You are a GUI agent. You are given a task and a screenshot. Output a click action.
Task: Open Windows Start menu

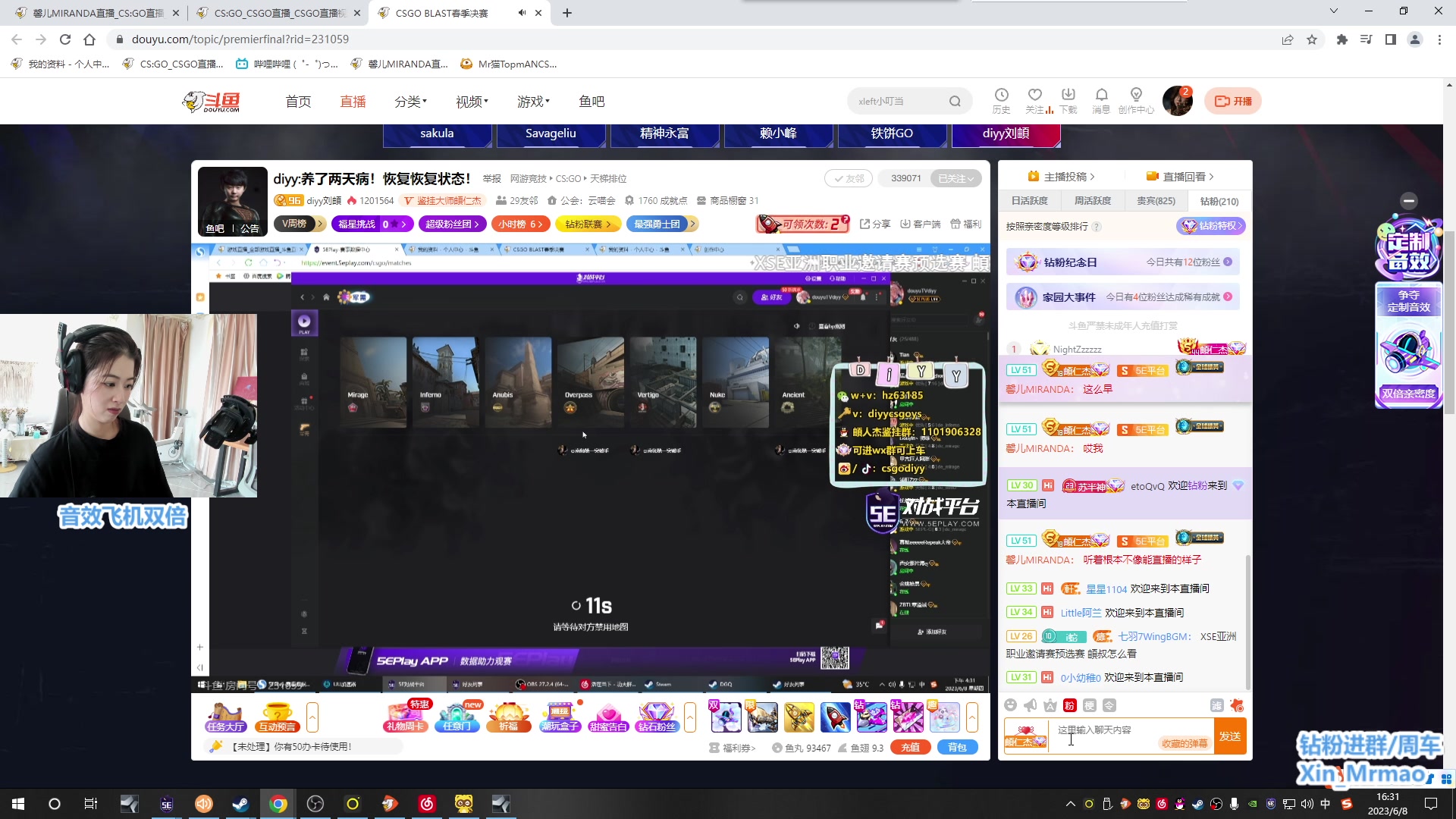[18, 804]
